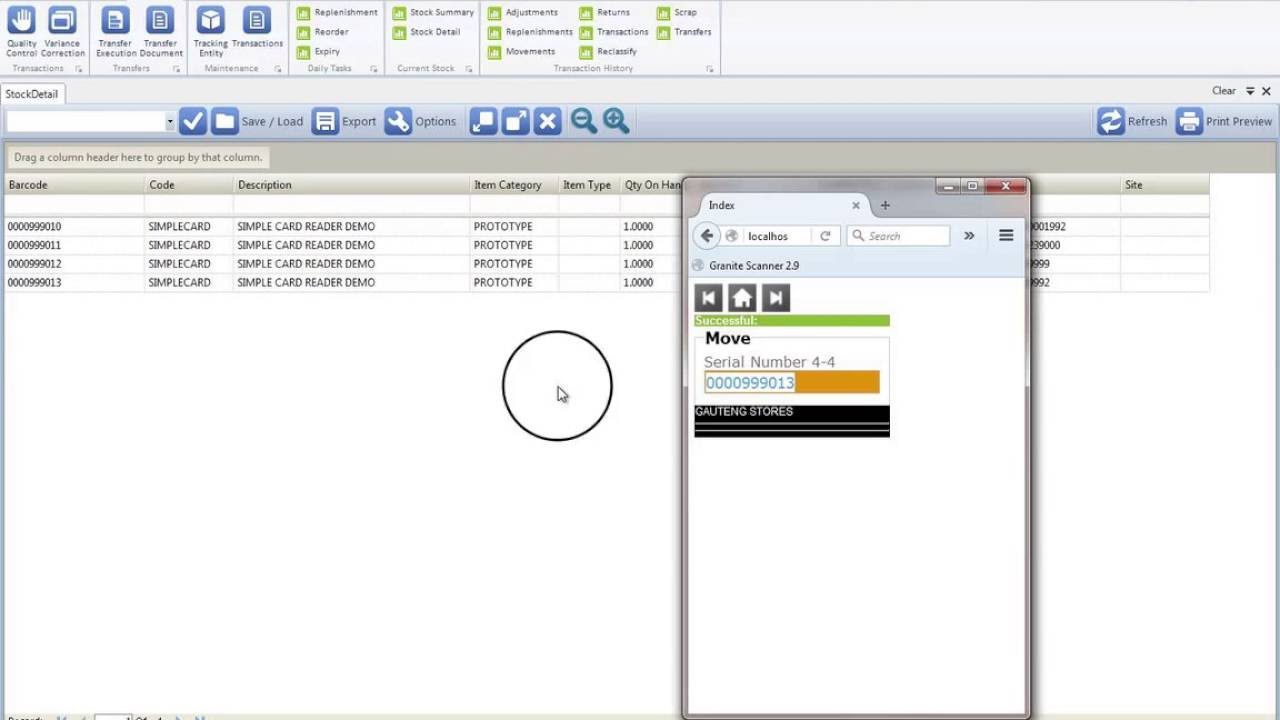This screenshot has height=720, width=1280.
Task: Open the browser hamburger menu
Action: click(x=1006, y=236)
